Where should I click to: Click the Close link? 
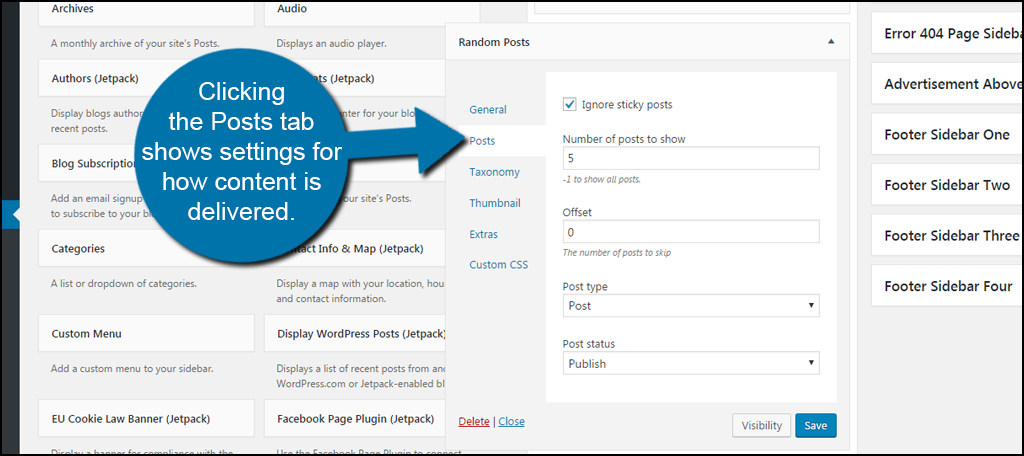[511, 421]
